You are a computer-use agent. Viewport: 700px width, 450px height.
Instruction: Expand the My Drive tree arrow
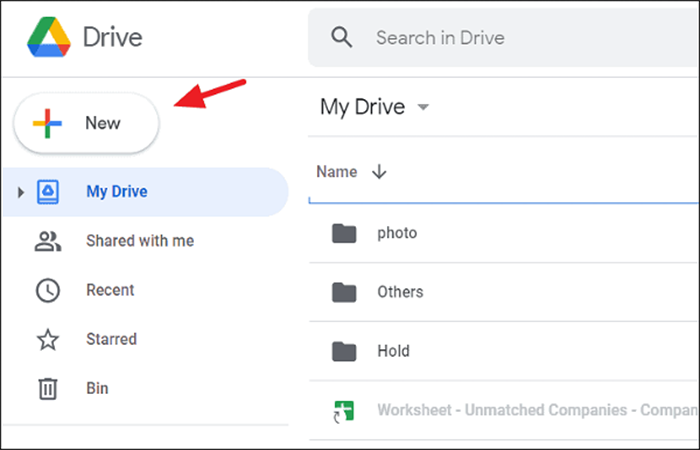tap(21, 192)
